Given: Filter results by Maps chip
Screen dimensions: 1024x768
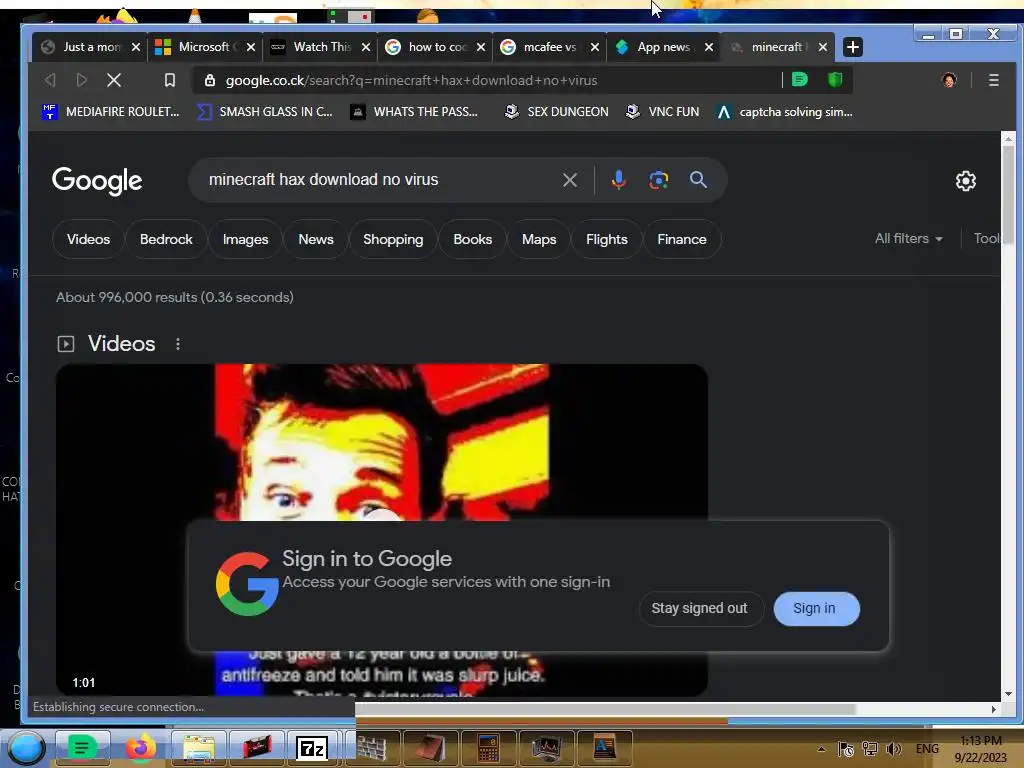Looking at the screenshot, I should (x=539, y=240).
